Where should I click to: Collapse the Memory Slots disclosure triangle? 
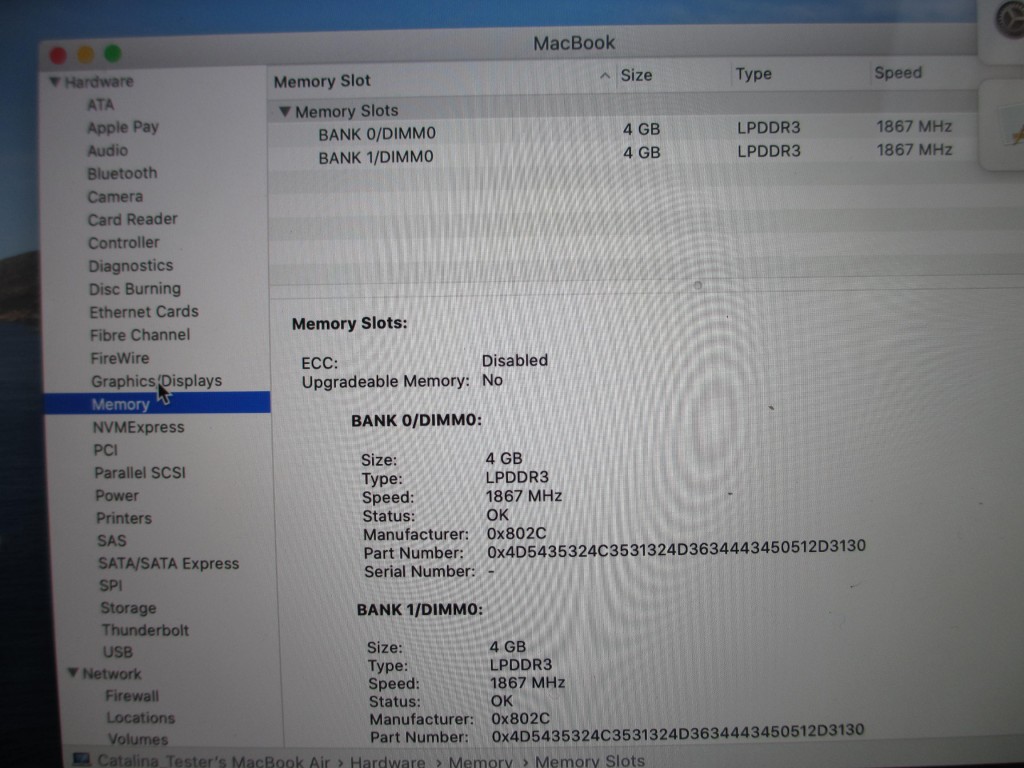pos(285,111)
